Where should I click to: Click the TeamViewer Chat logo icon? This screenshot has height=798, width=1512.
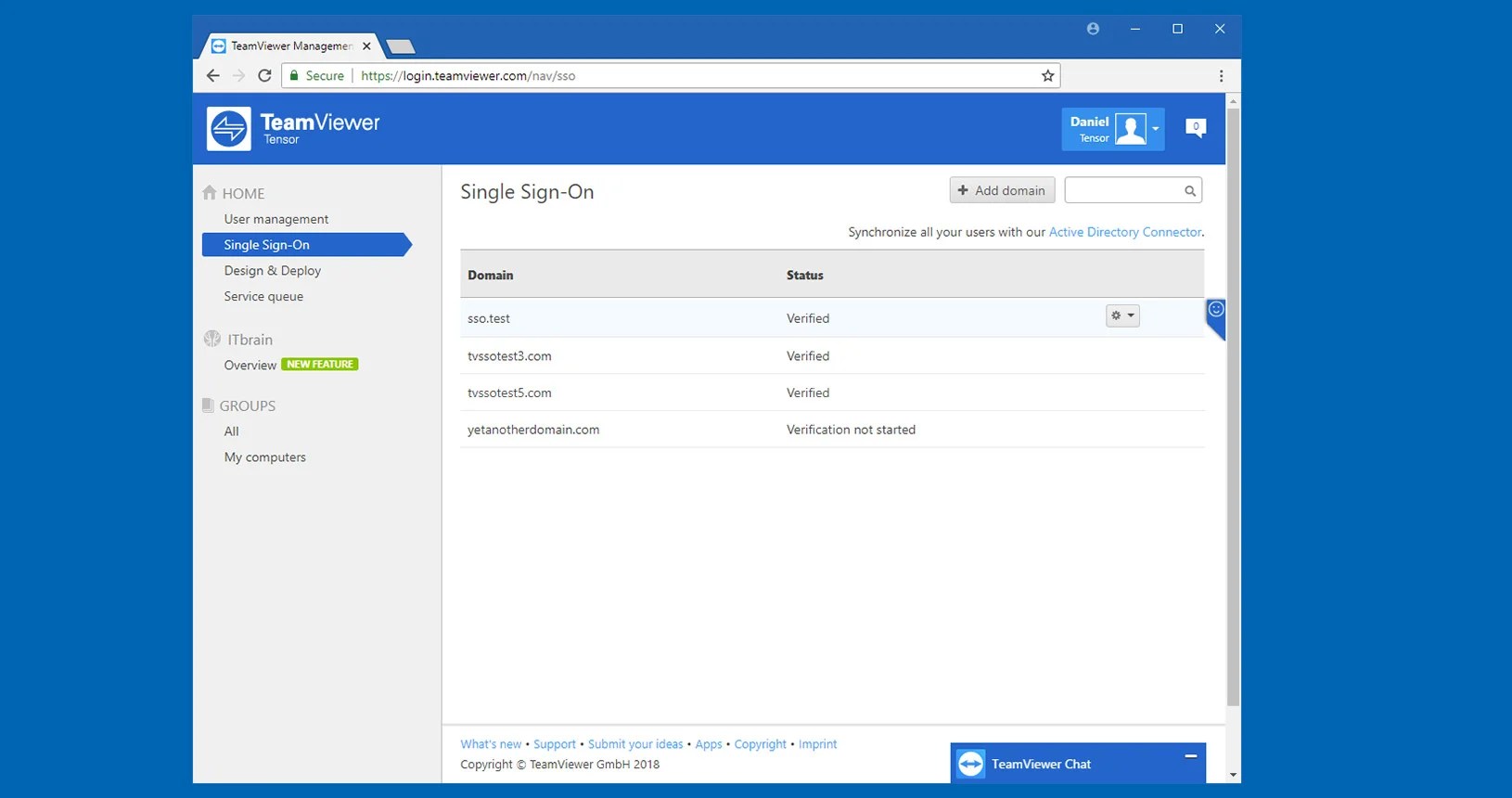click(970, 764)
